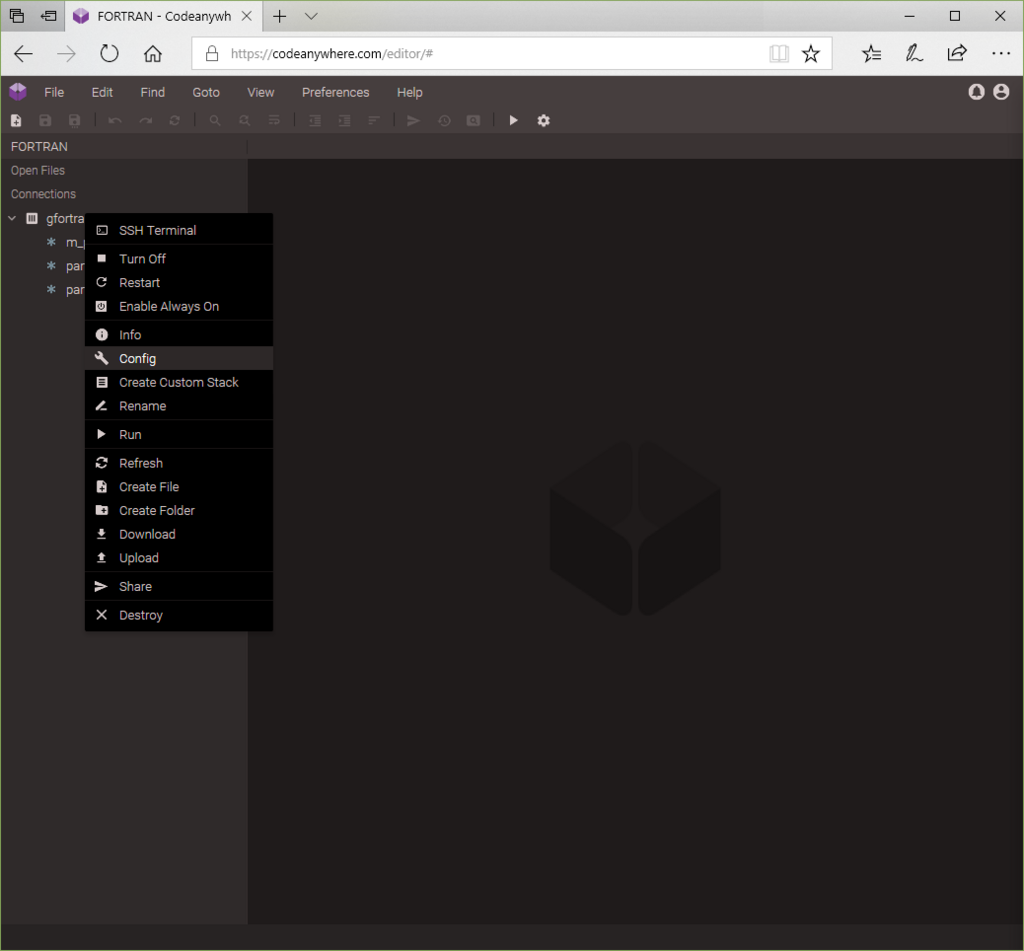Select Refresh in context menu
Image resolution: width=1024 pixels, height=951 pixels.
(179, 463)
